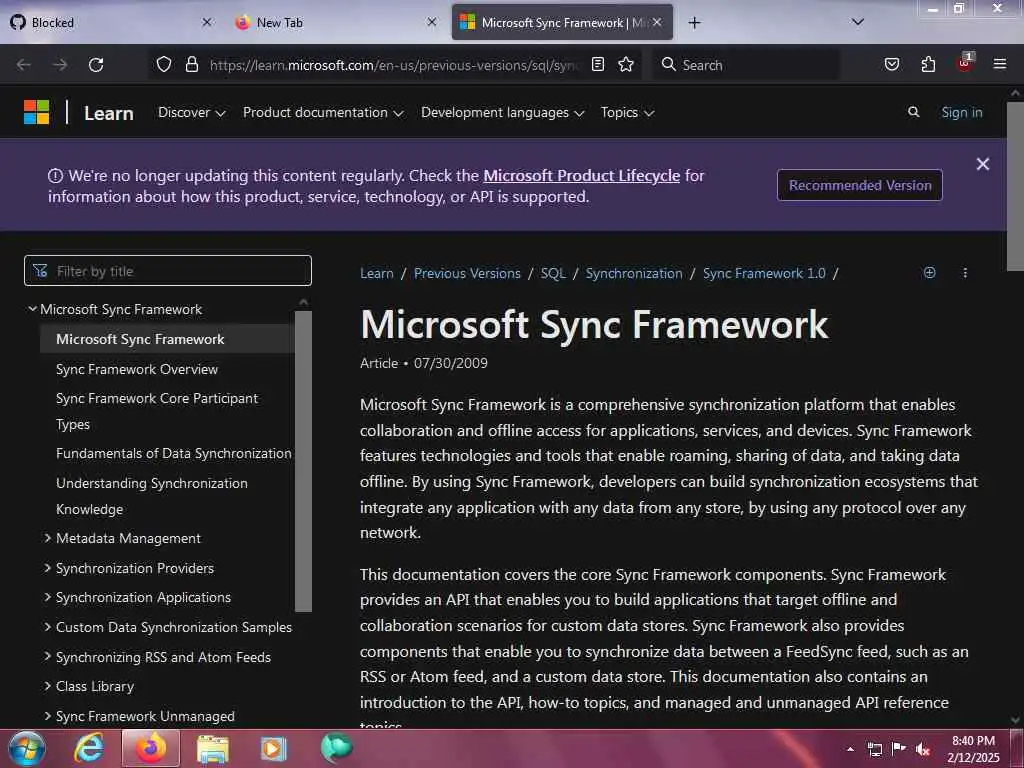
Task: Launch Internet Explorer from taskbar
Action: point(88,748)
